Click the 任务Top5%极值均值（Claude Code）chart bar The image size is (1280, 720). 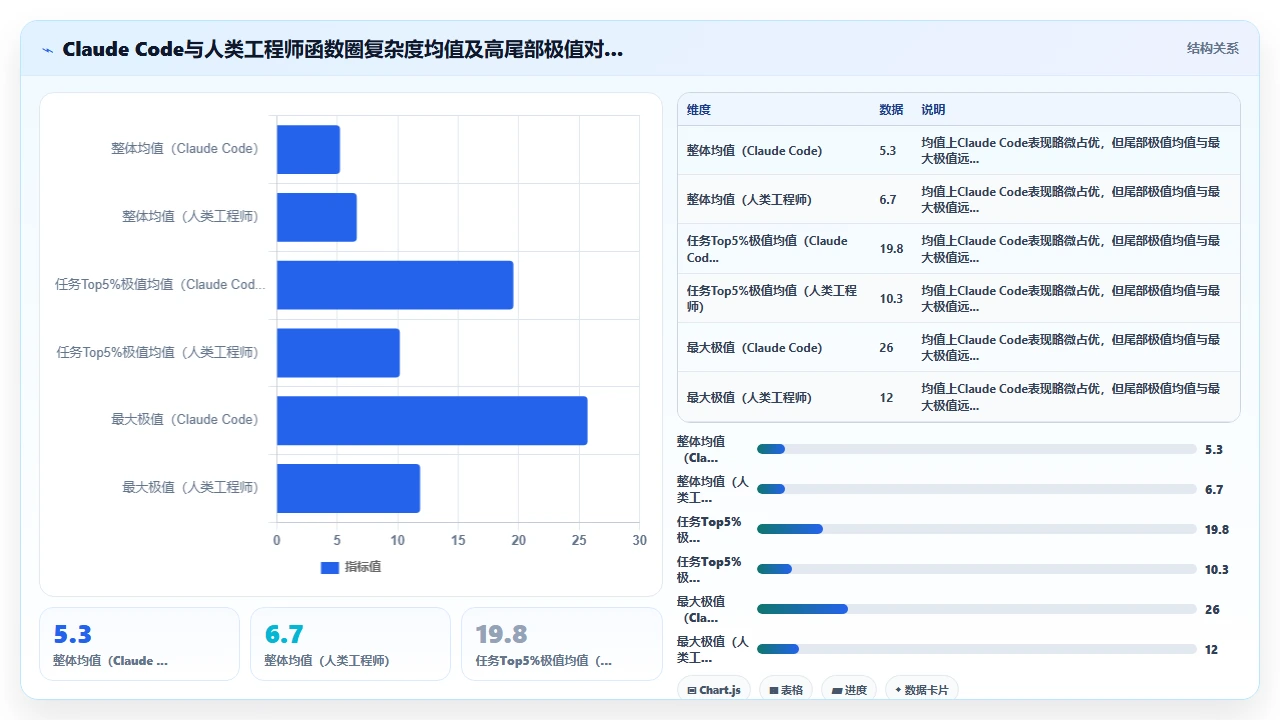coord(395,285)
